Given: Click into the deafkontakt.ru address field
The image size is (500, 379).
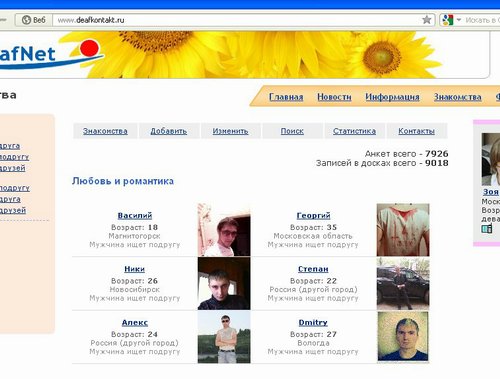Looking at the screenshot, I should 237,20.
